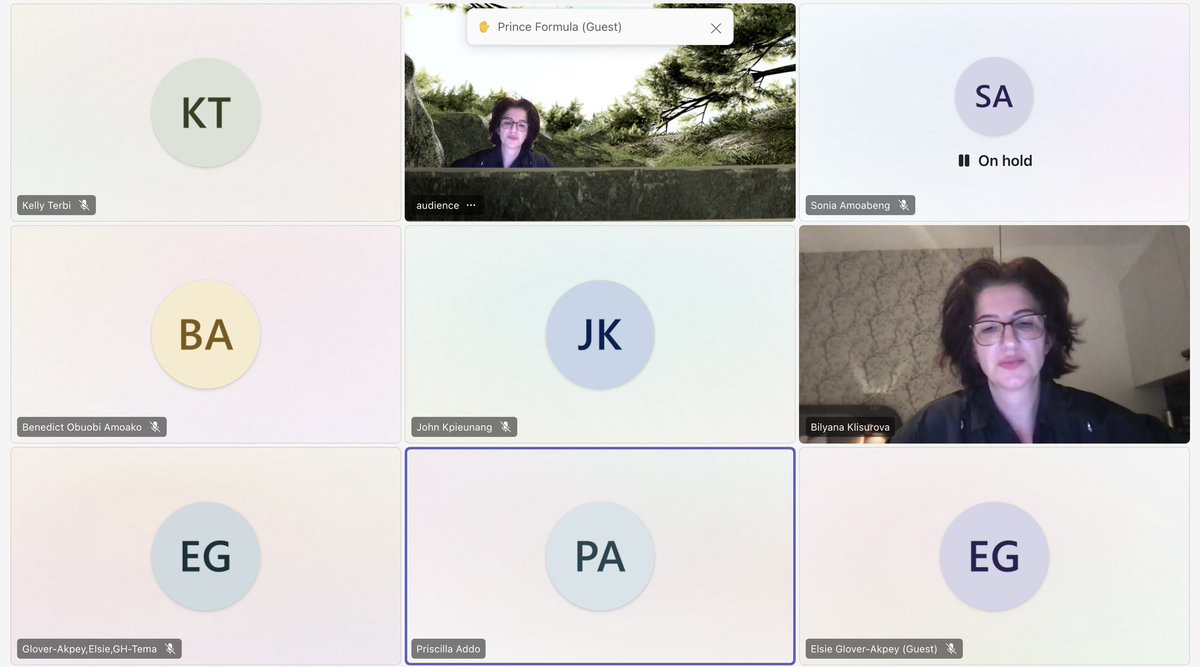Select the BA avatar circle
Screen dimensions: 1200x667
click(206, 335)
